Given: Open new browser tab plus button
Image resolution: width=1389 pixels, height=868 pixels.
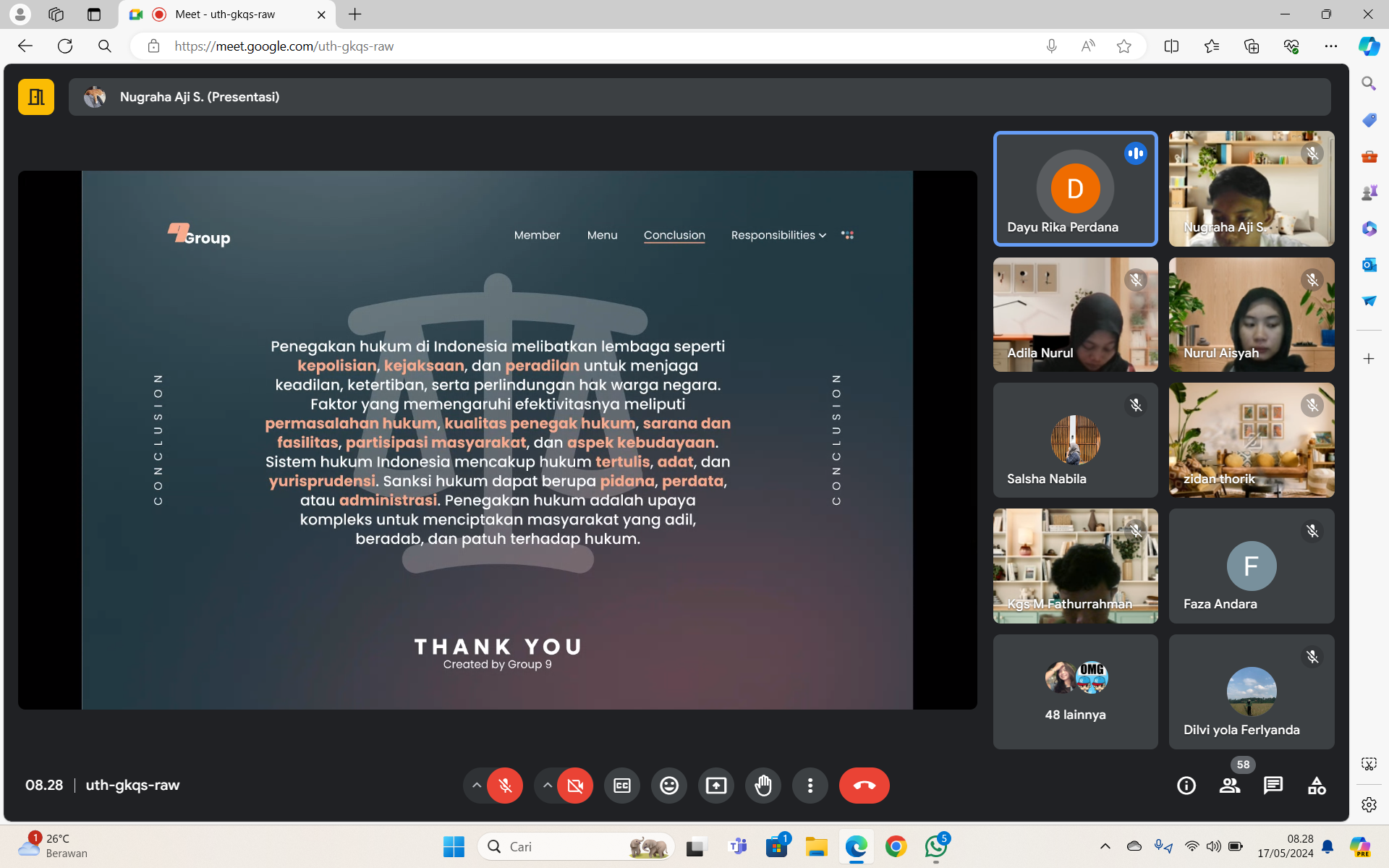Looking at the screenshot, I should point(355,14).
